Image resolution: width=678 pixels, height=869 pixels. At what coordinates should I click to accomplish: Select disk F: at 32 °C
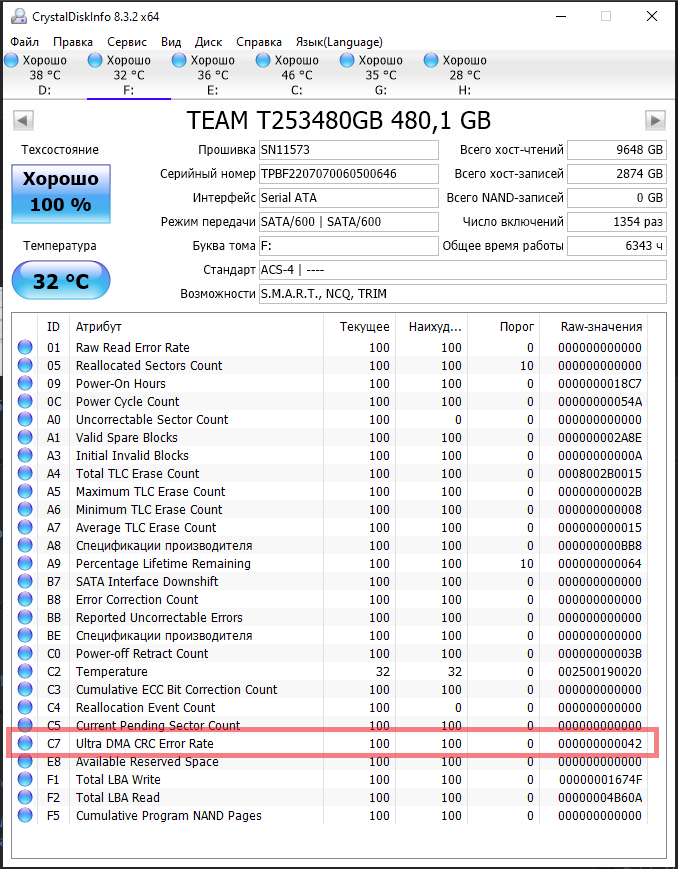(x=129, y=75)
